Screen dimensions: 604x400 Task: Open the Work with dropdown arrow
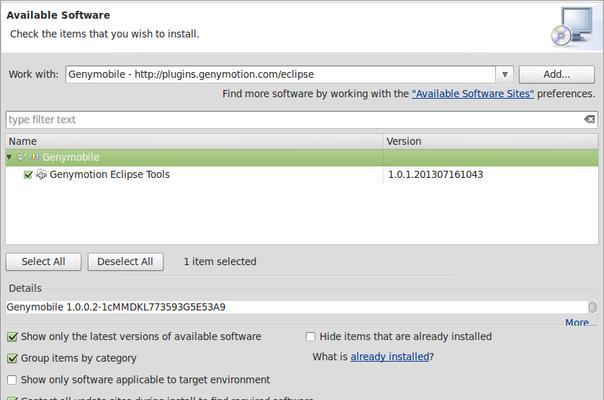coord(505,74)
